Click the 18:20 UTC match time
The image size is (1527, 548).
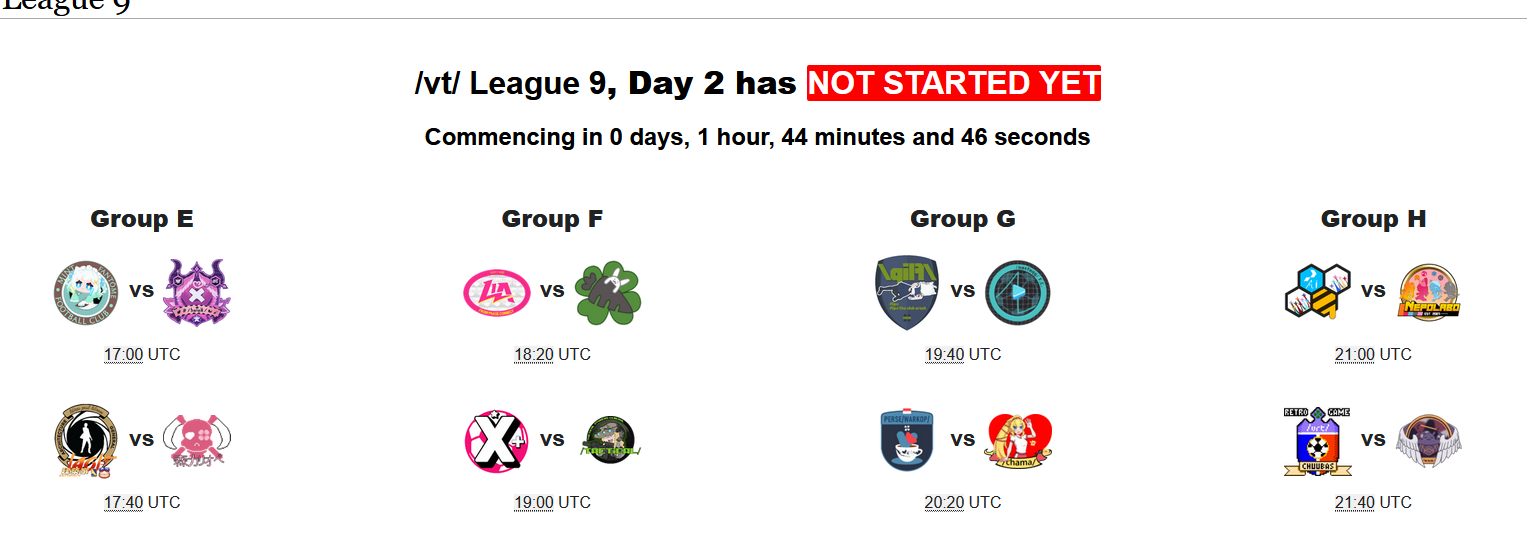pyautogui.click(x=552, y=354)
